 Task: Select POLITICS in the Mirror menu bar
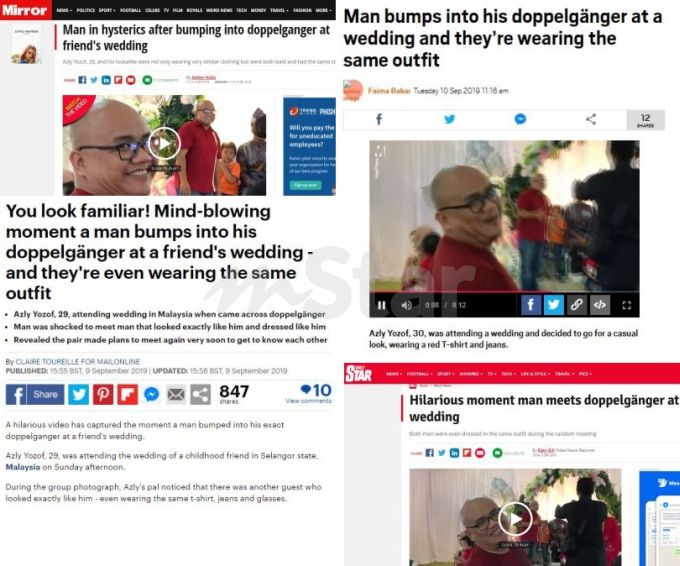coord(85,10)
